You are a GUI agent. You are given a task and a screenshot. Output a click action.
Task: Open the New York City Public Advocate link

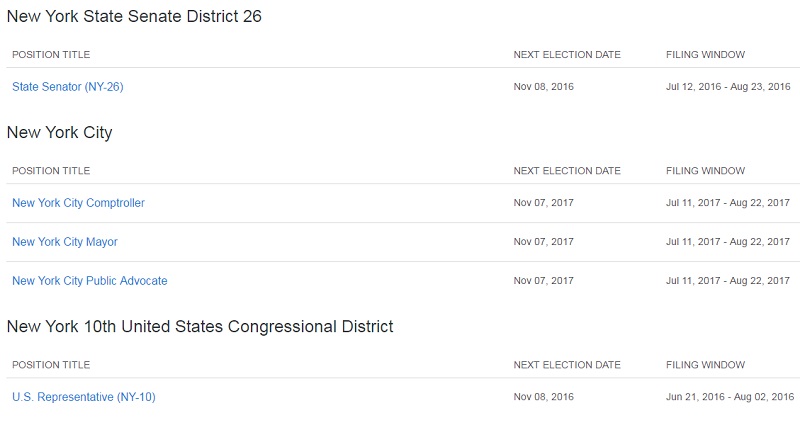(90, 281)
